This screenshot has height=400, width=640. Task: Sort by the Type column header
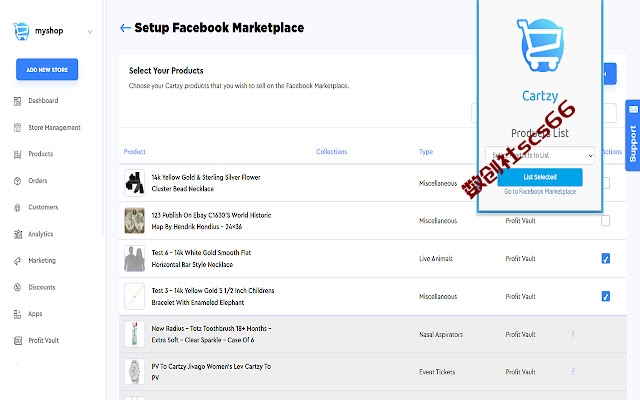click(426, 151)
